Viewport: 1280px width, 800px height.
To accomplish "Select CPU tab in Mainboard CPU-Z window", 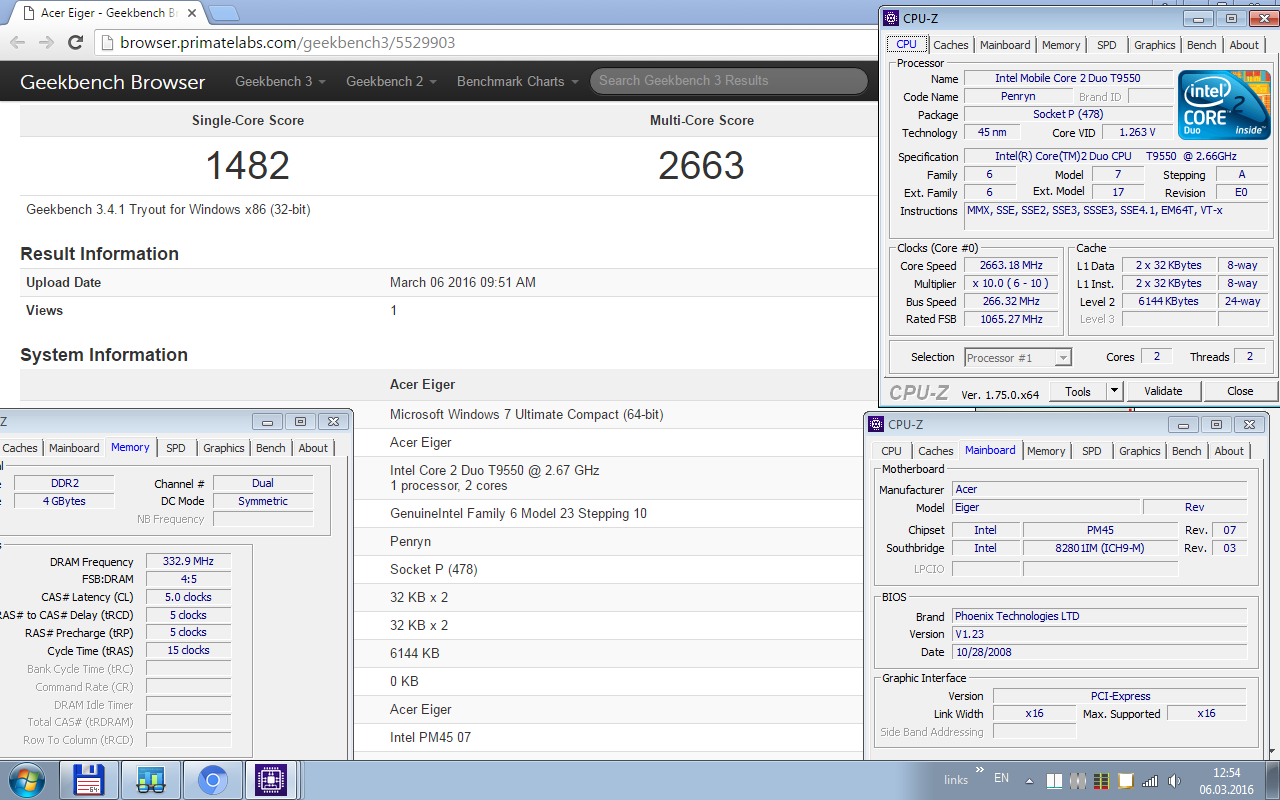I will pyautogui.click(x=891, y=451).
